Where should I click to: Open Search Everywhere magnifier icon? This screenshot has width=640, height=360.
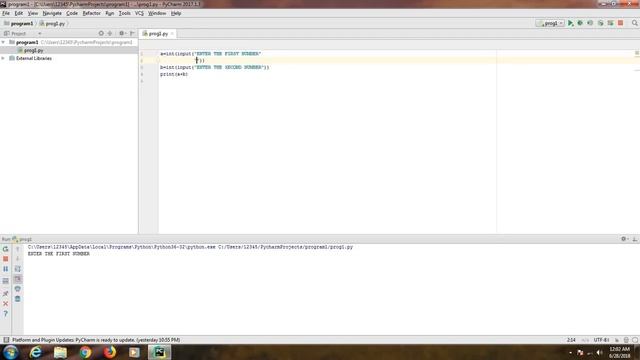pos(635,23)
